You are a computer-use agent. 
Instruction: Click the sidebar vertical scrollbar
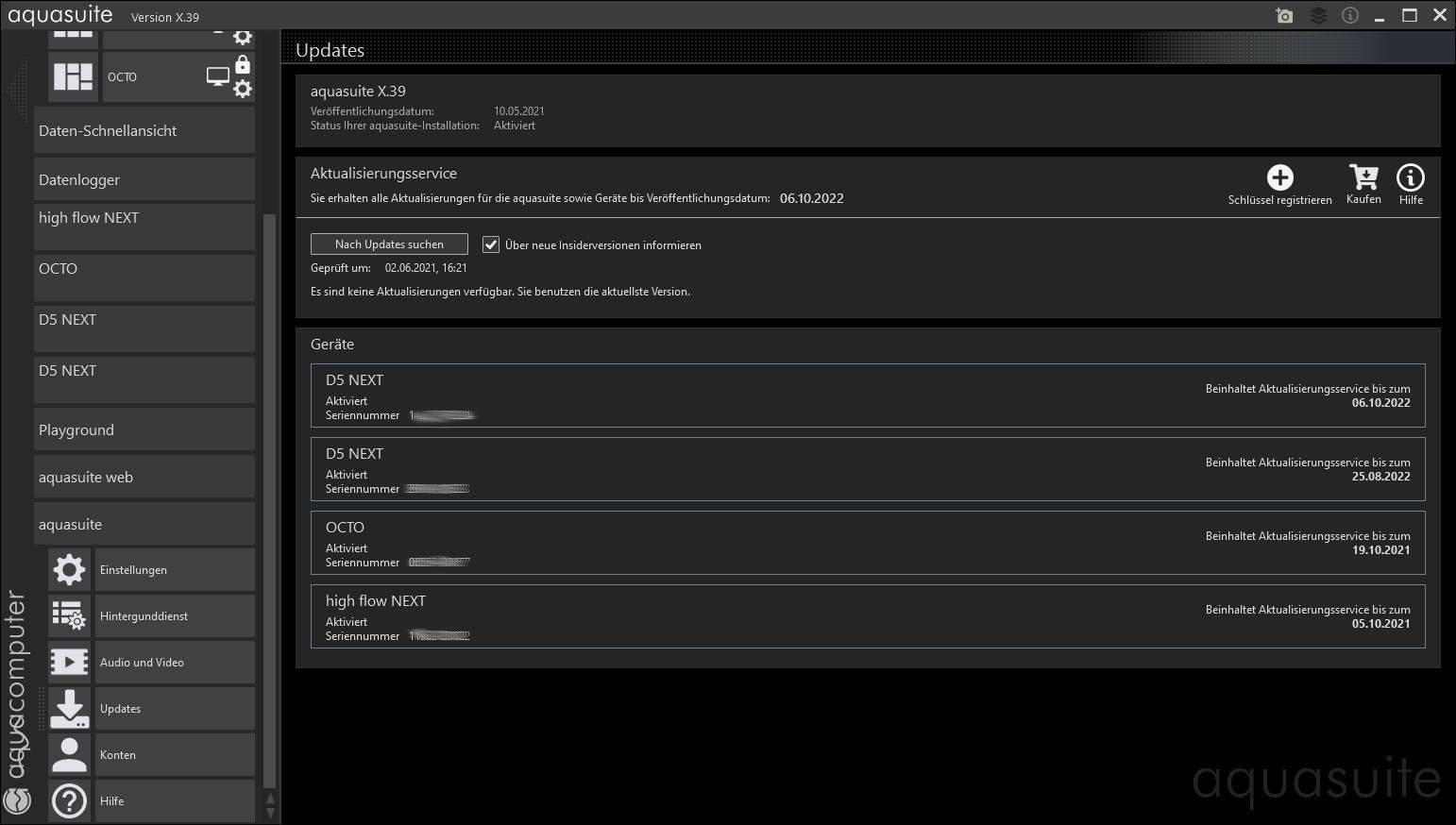click(270, 500)
